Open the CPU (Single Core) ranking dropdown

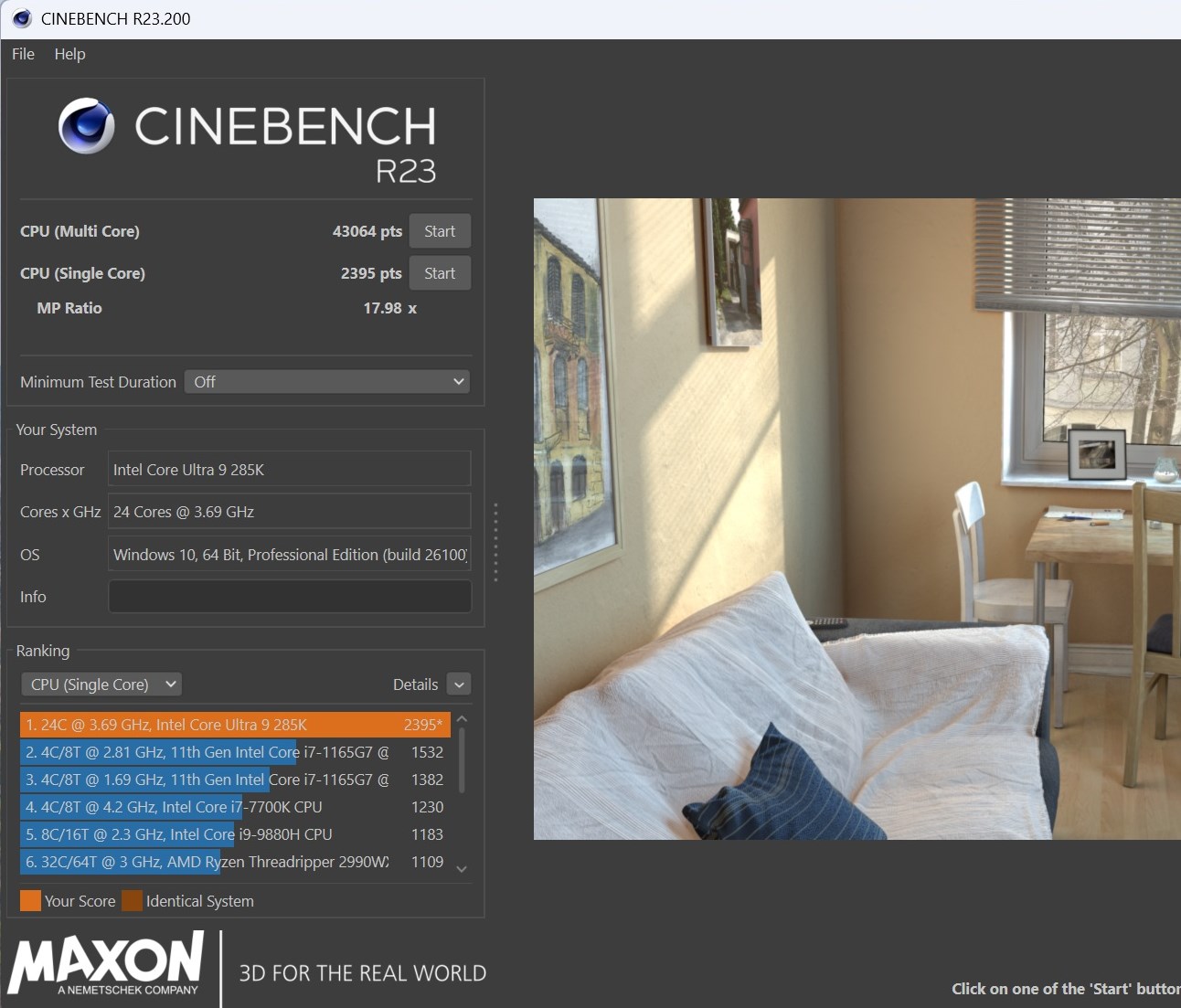101,684
